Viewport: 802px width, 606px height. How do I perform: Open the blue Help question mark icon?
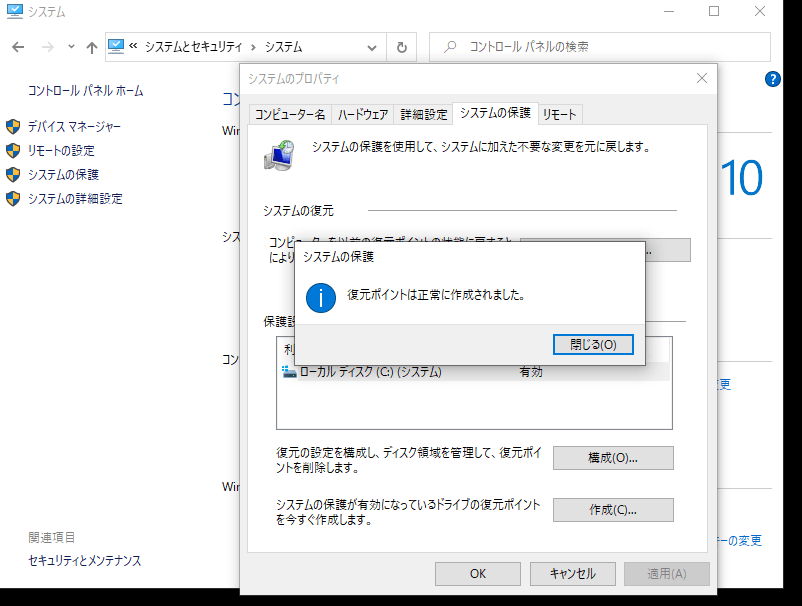772,79
